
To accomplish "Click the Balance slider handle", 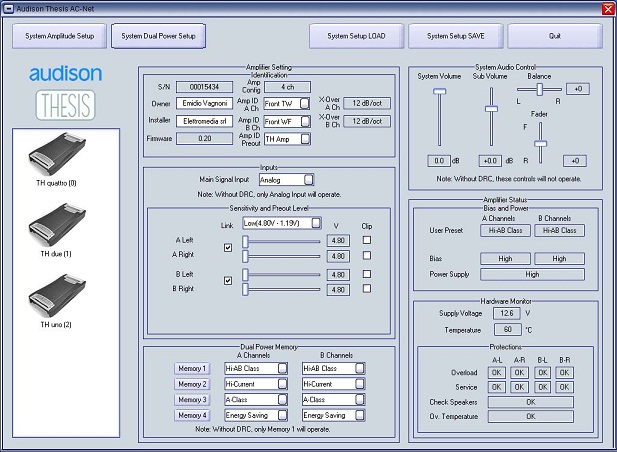I will coord(540,89).
